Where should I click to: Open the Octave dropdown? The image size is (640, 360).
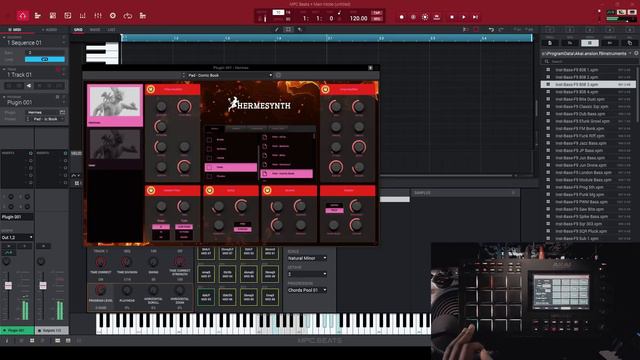(307, 274)
